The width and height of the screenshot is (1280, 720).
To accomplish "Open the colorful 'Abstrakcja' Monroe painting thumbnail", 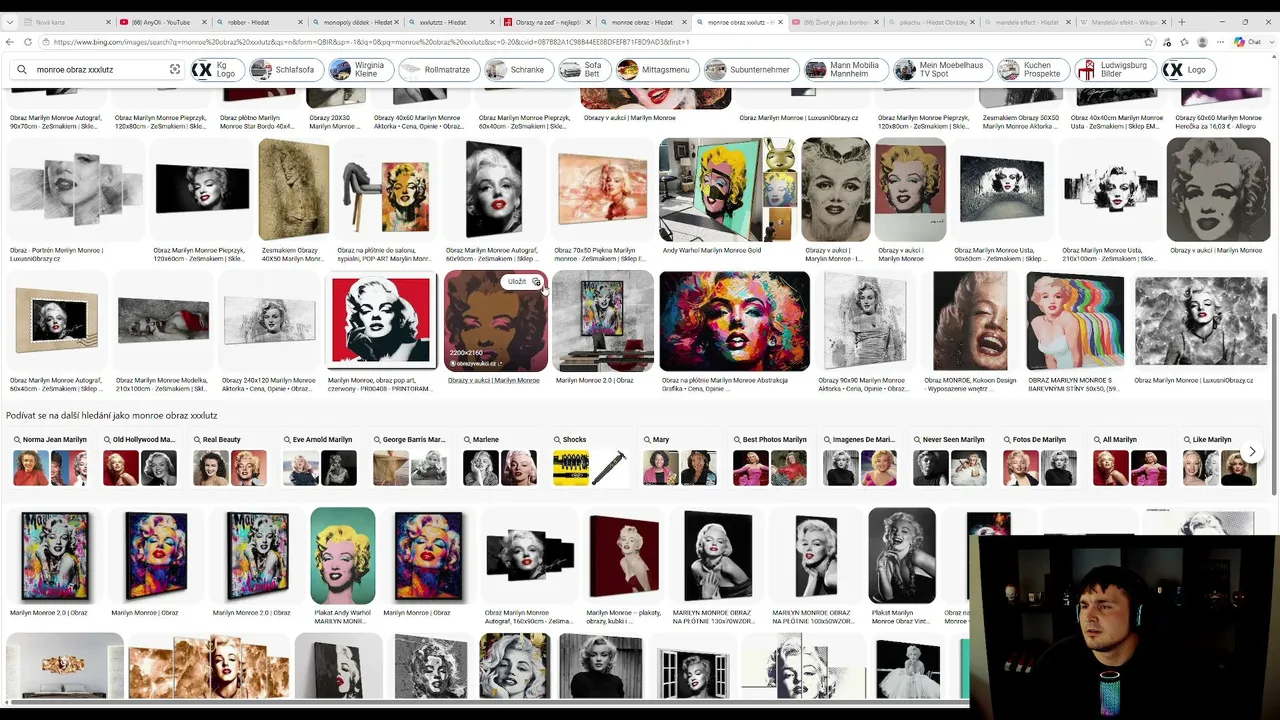I will (x=734, y=321).
